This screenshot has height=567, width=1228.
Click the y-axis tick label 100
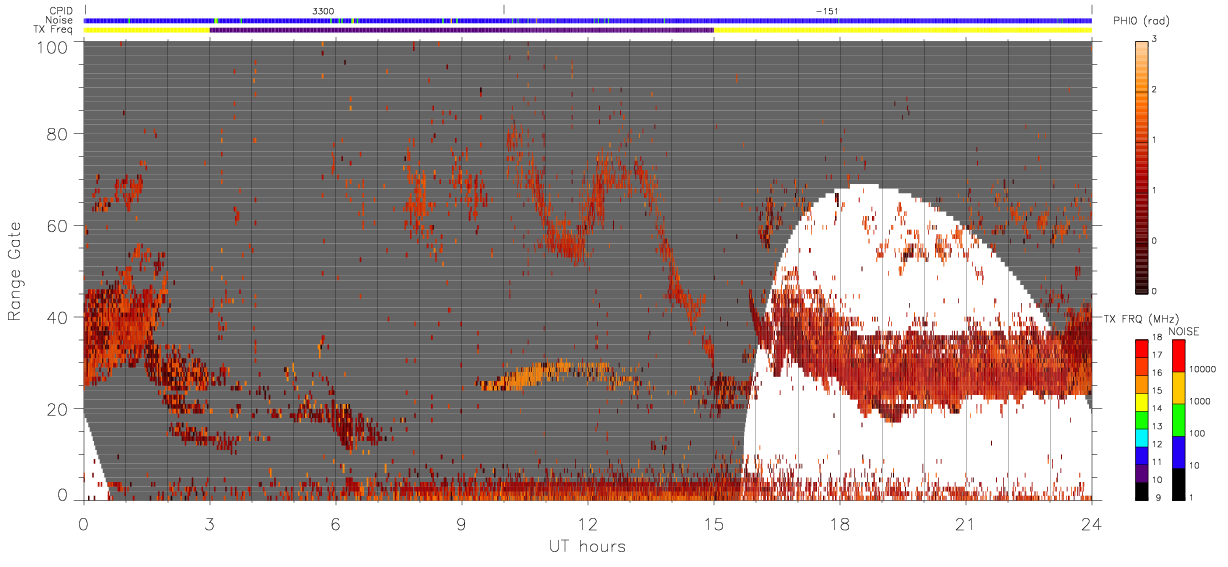click(53, 46)
